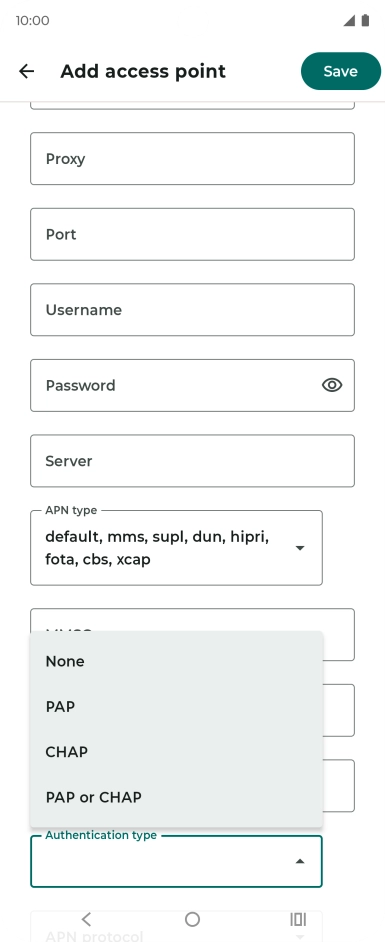This screenshot has height=942, width=385.
Task: Focus the Proxy text field
Action: pos(192,159)
